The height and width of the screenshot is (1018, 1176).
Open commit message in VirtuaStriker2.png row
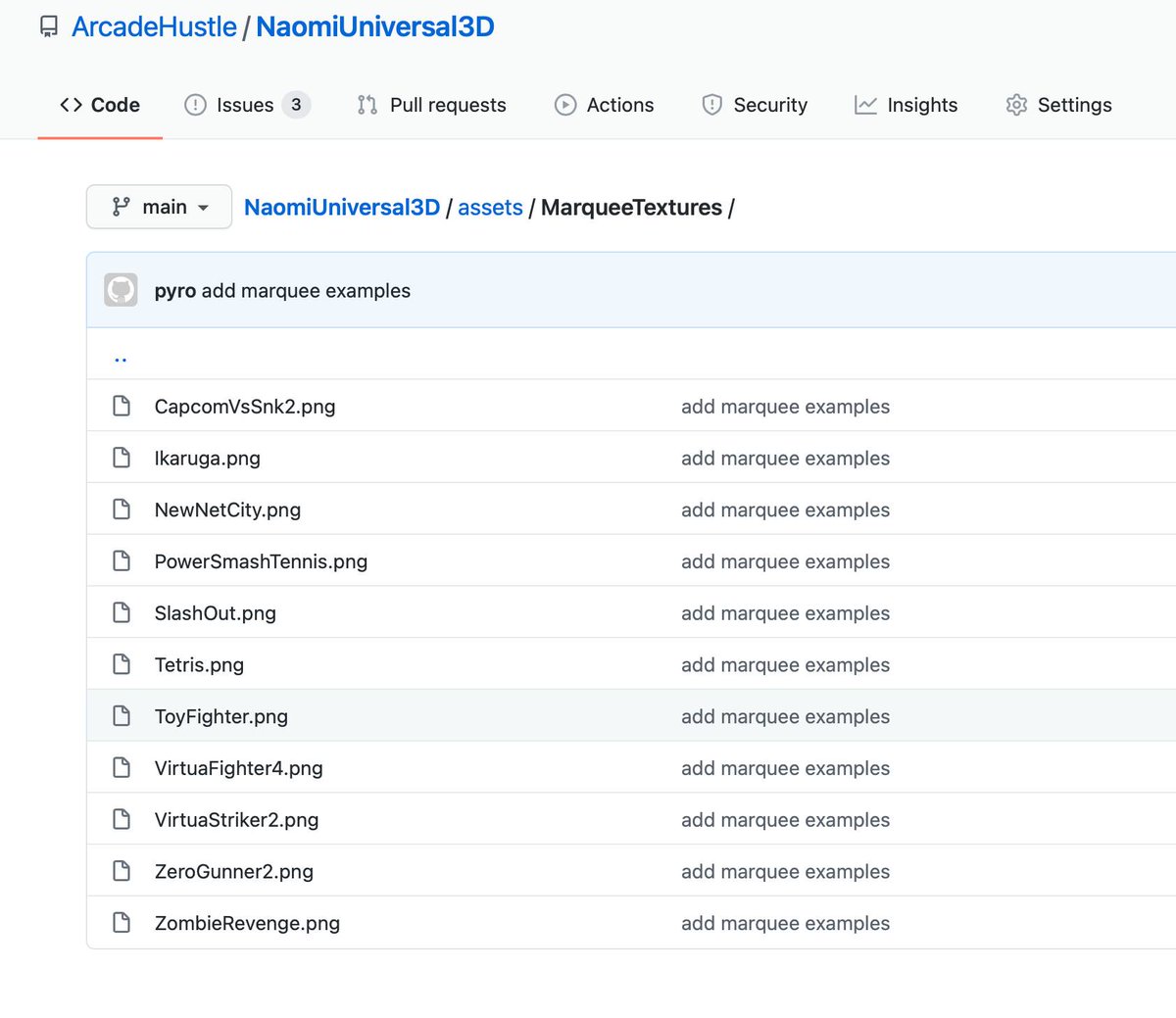pos(785,820)
